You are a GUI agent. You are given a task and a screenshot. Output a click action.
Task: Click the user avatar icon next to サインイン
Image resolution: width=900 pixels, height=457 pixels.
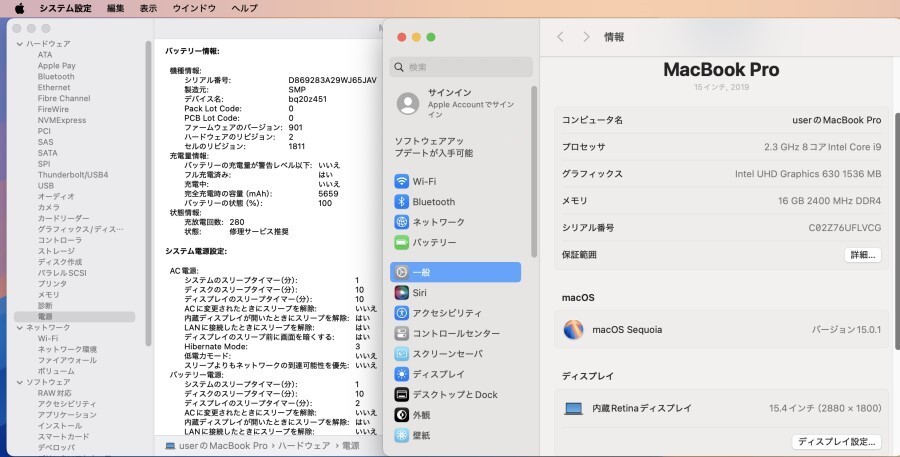coord(408,103)
